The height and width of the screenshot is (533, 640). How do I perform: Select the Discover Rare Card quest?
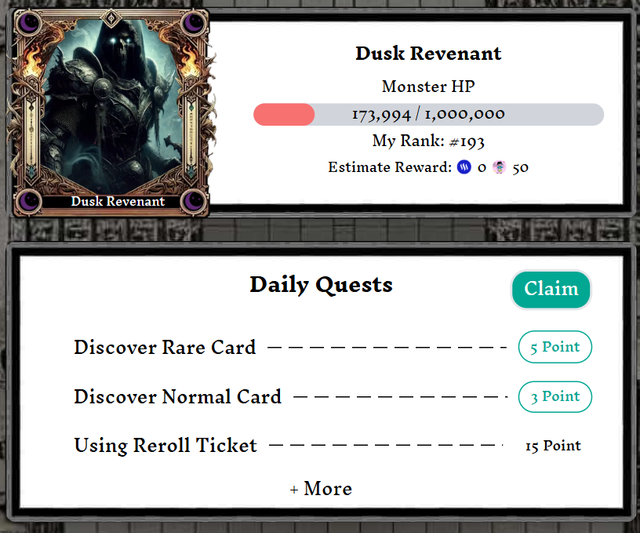pos(165,348)
